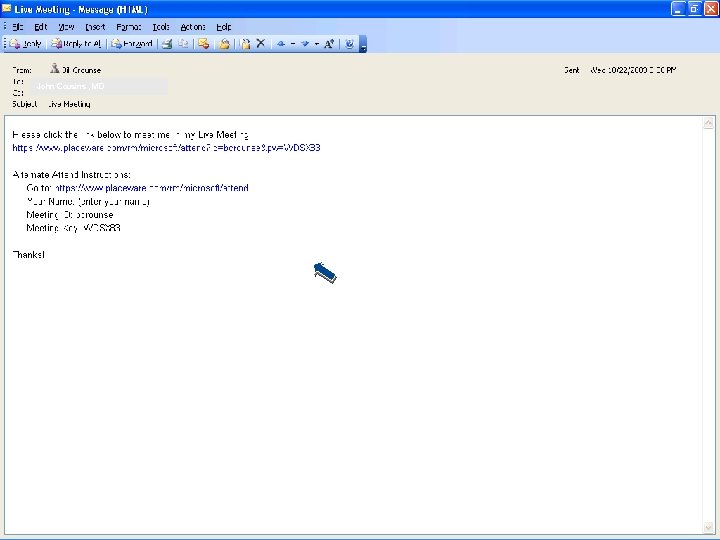Viewport: 720px width, 540px height.
Task: Click the 'Thanks!' text in the body
Action: pyautogui.click(x=28, y=254)
